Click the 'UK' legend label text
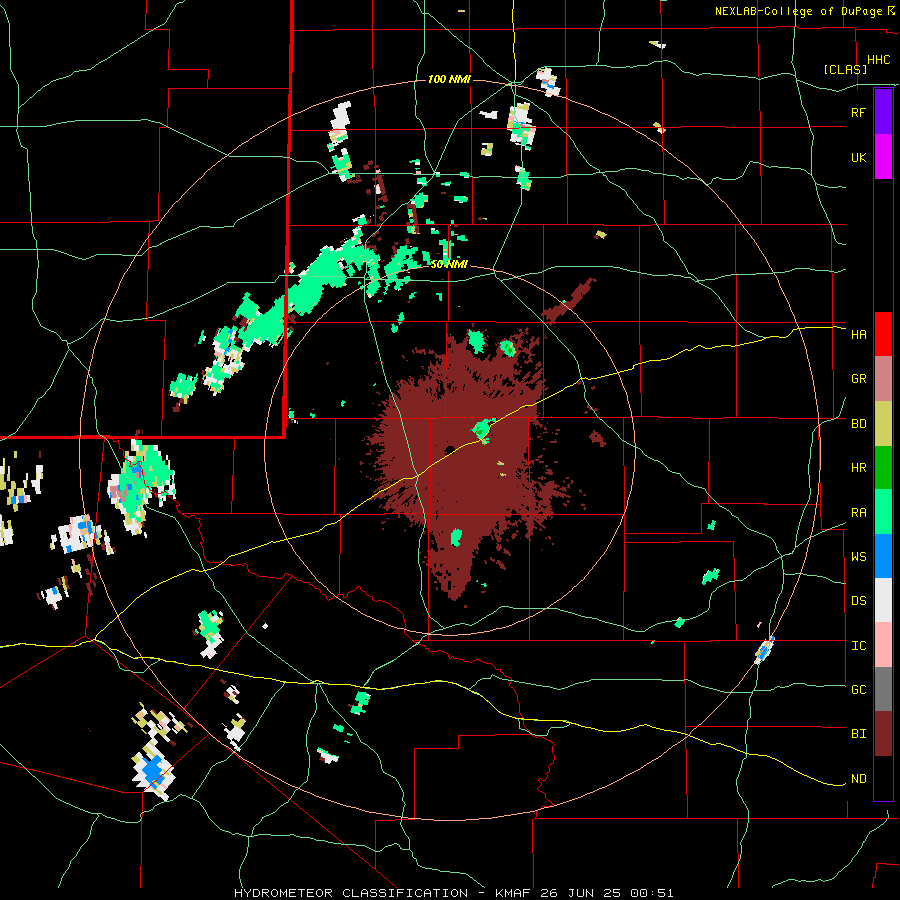Viewport: 900px width, 900px height. (858, 157)
